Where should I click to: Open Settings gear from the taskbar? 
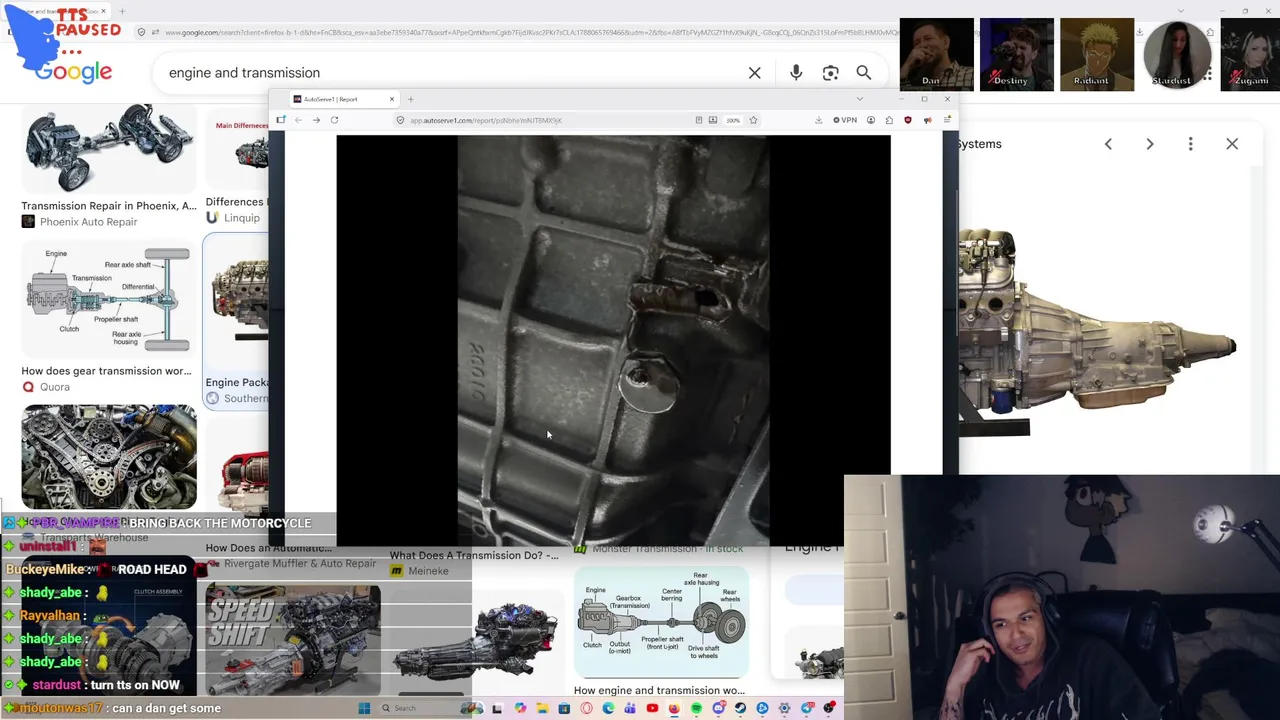(784, 709)
